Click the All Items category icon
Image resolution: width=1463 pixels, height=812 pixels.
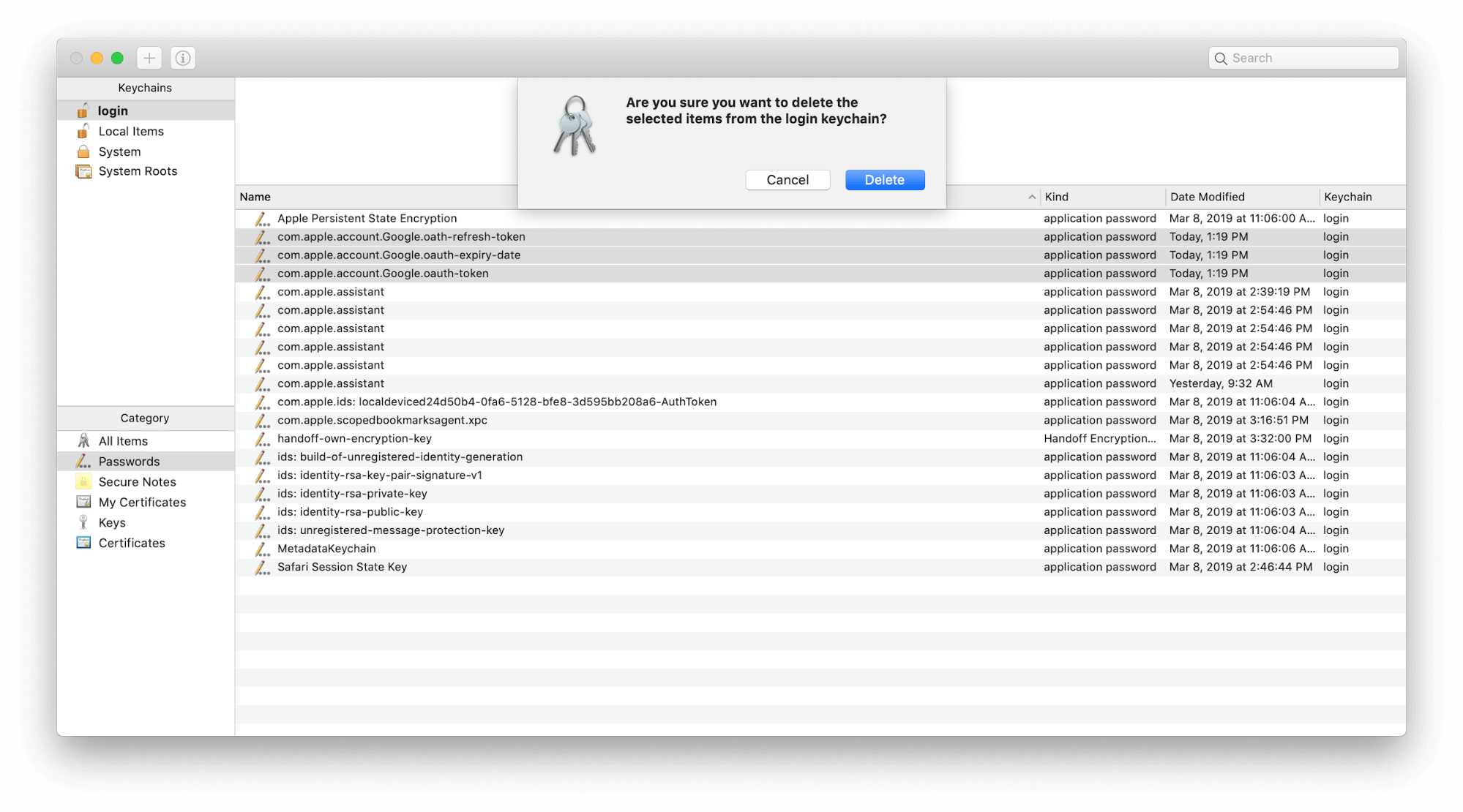coord(84,440)
